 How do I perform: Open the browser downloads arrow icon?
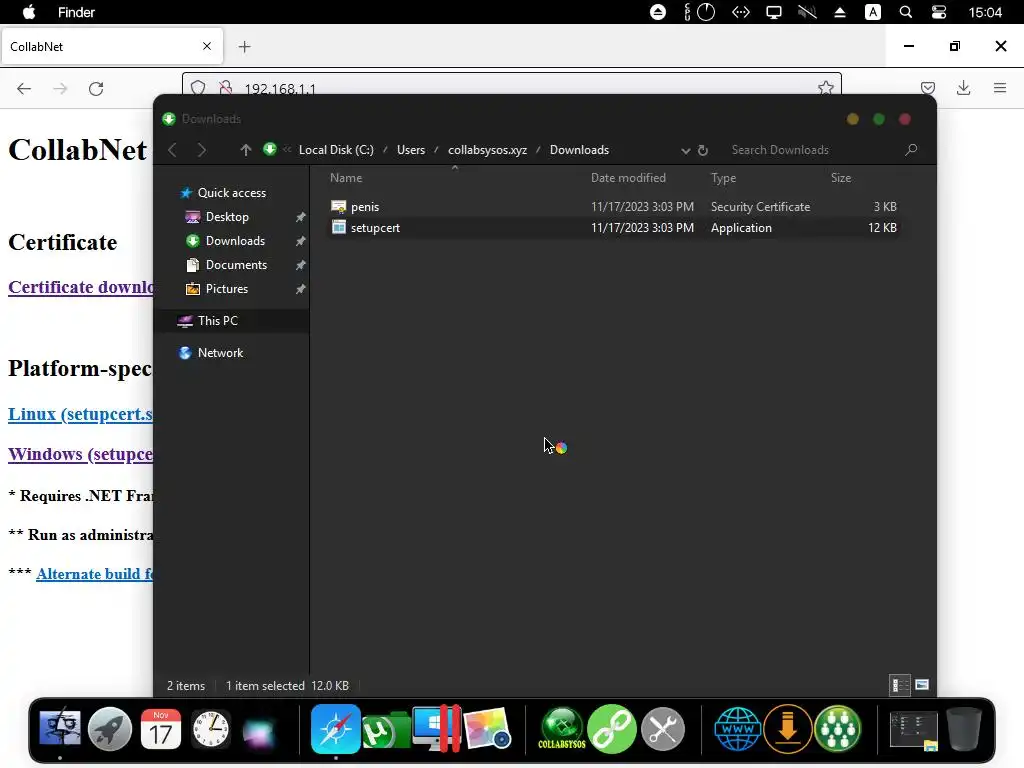[963, 88]
